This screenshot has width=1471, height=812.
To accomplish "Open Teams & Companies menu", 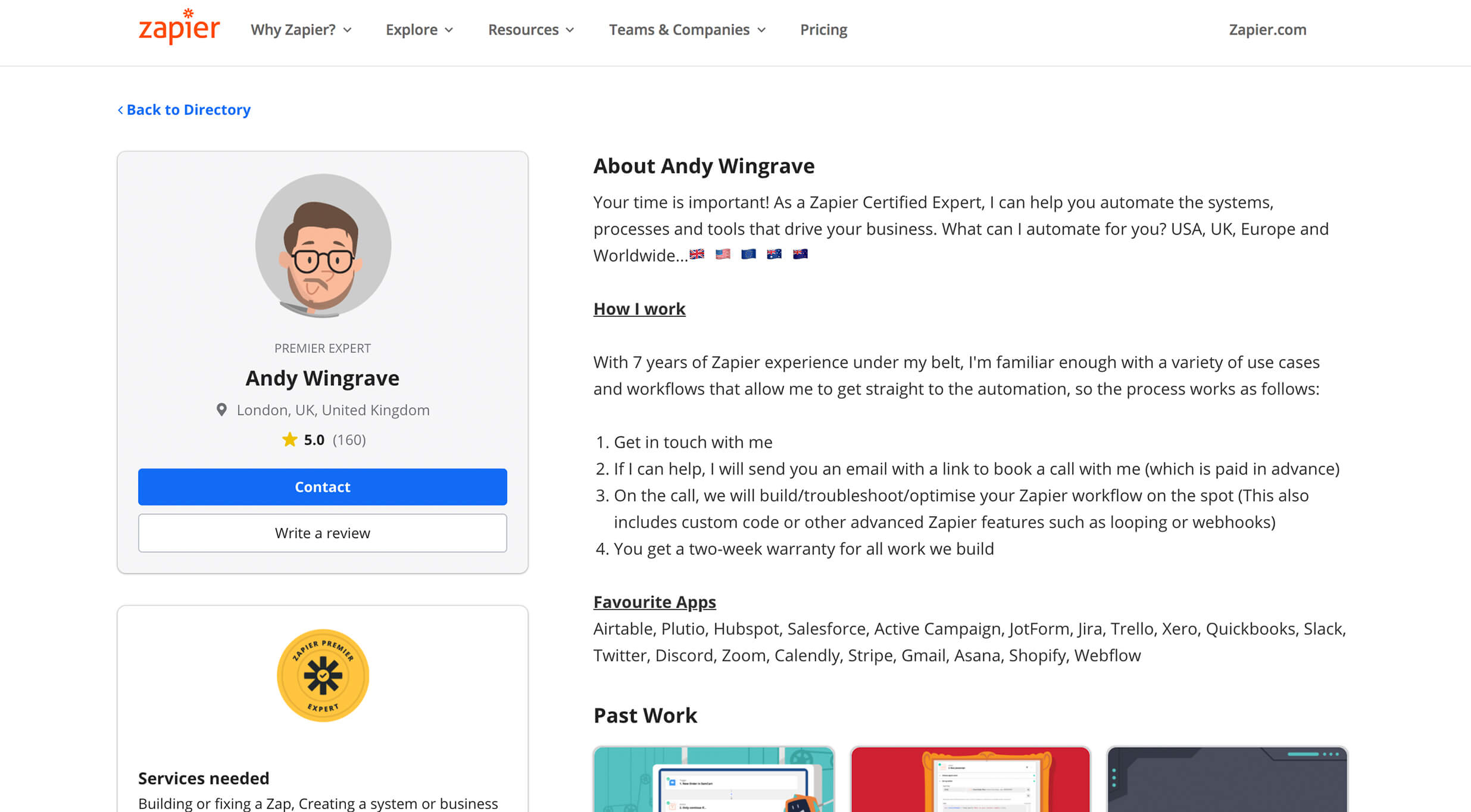I will [687, 30].
